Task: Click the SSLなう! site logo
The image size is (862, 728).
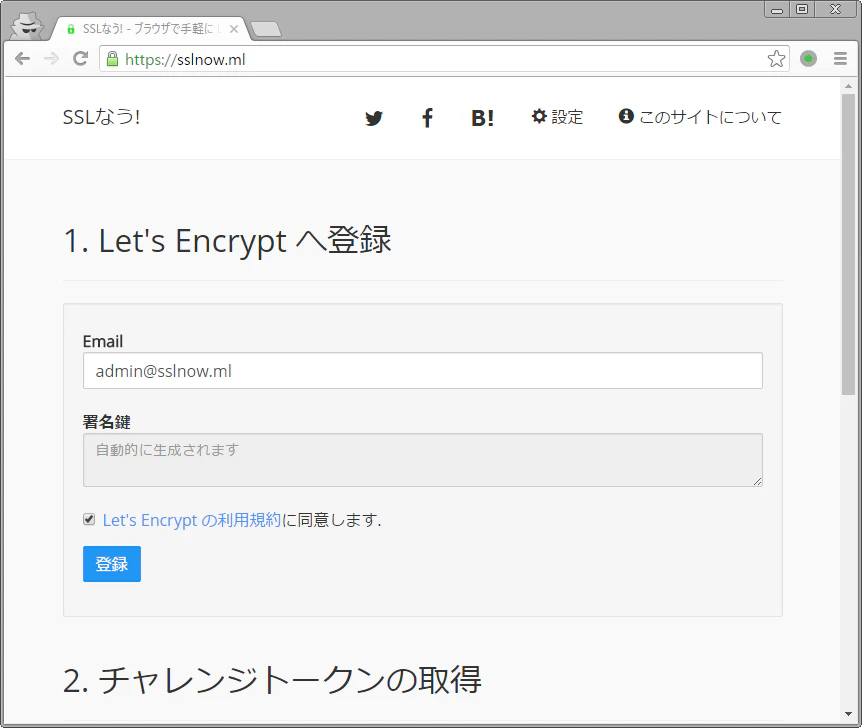Action: (102, 117)
